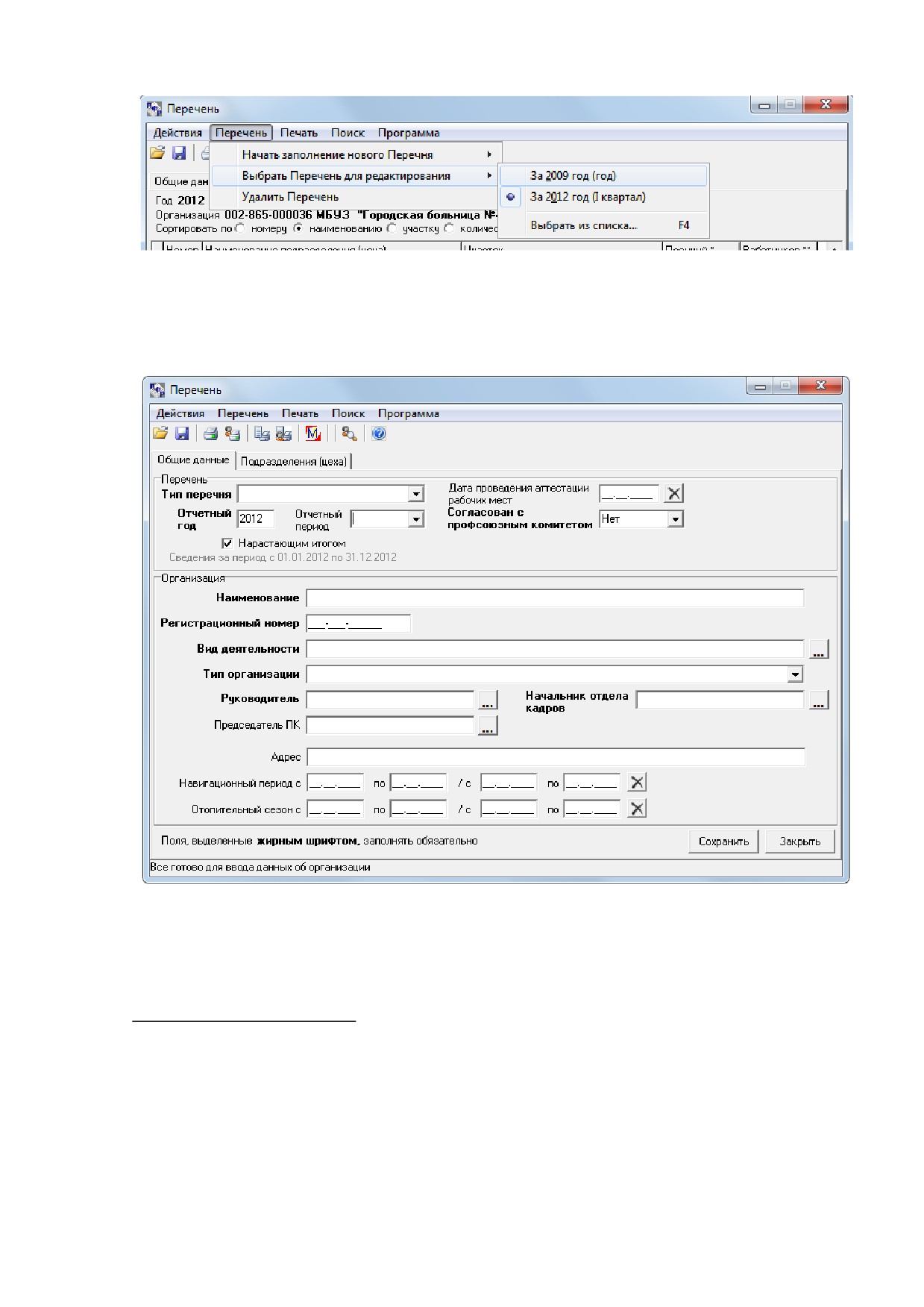The image size is (924, 1307).
Task: Click the Адрес input field
Action: [556, 757]
